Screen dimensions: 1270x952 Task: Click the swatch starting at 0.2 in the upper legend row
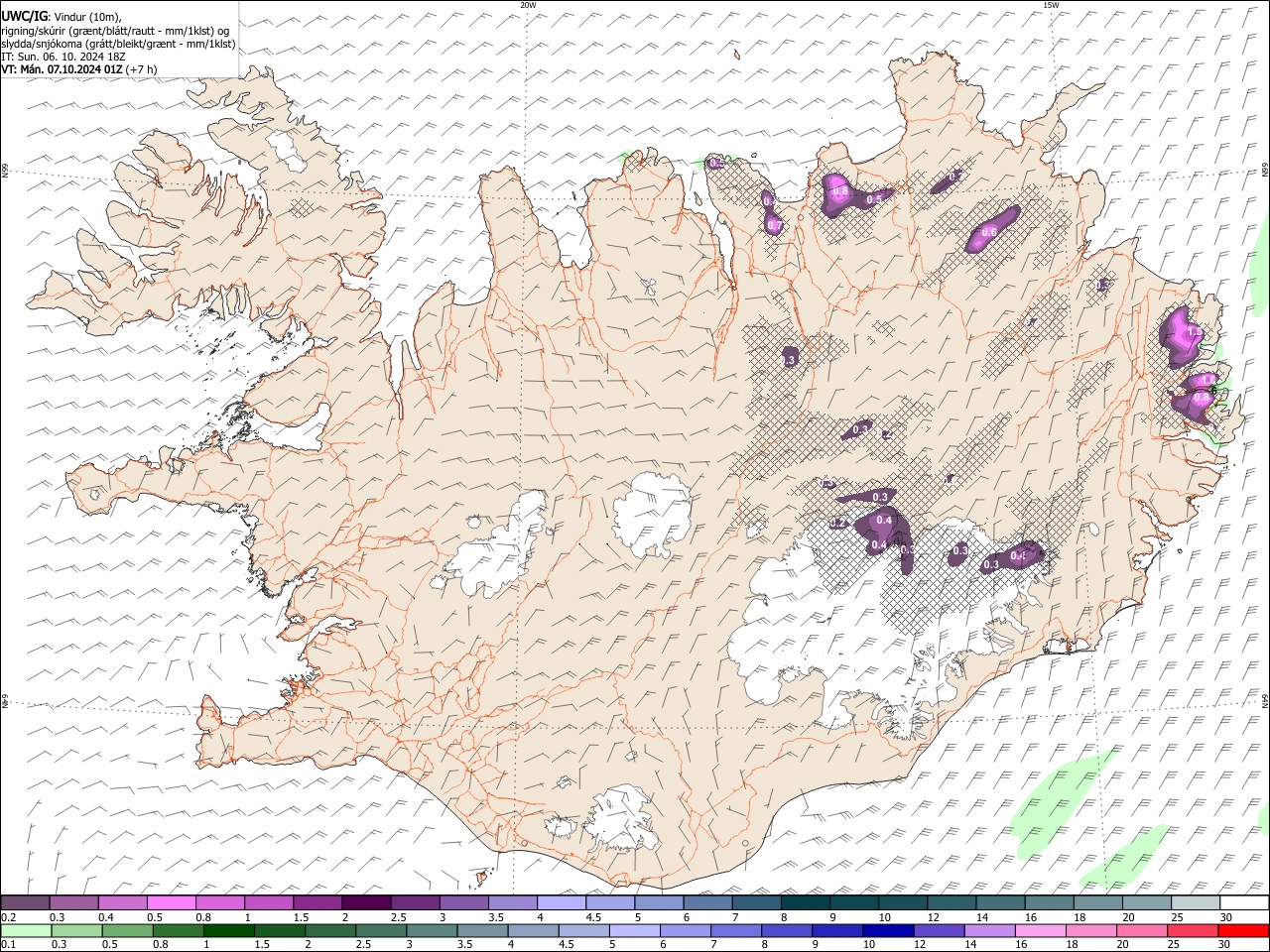(26, 903)
